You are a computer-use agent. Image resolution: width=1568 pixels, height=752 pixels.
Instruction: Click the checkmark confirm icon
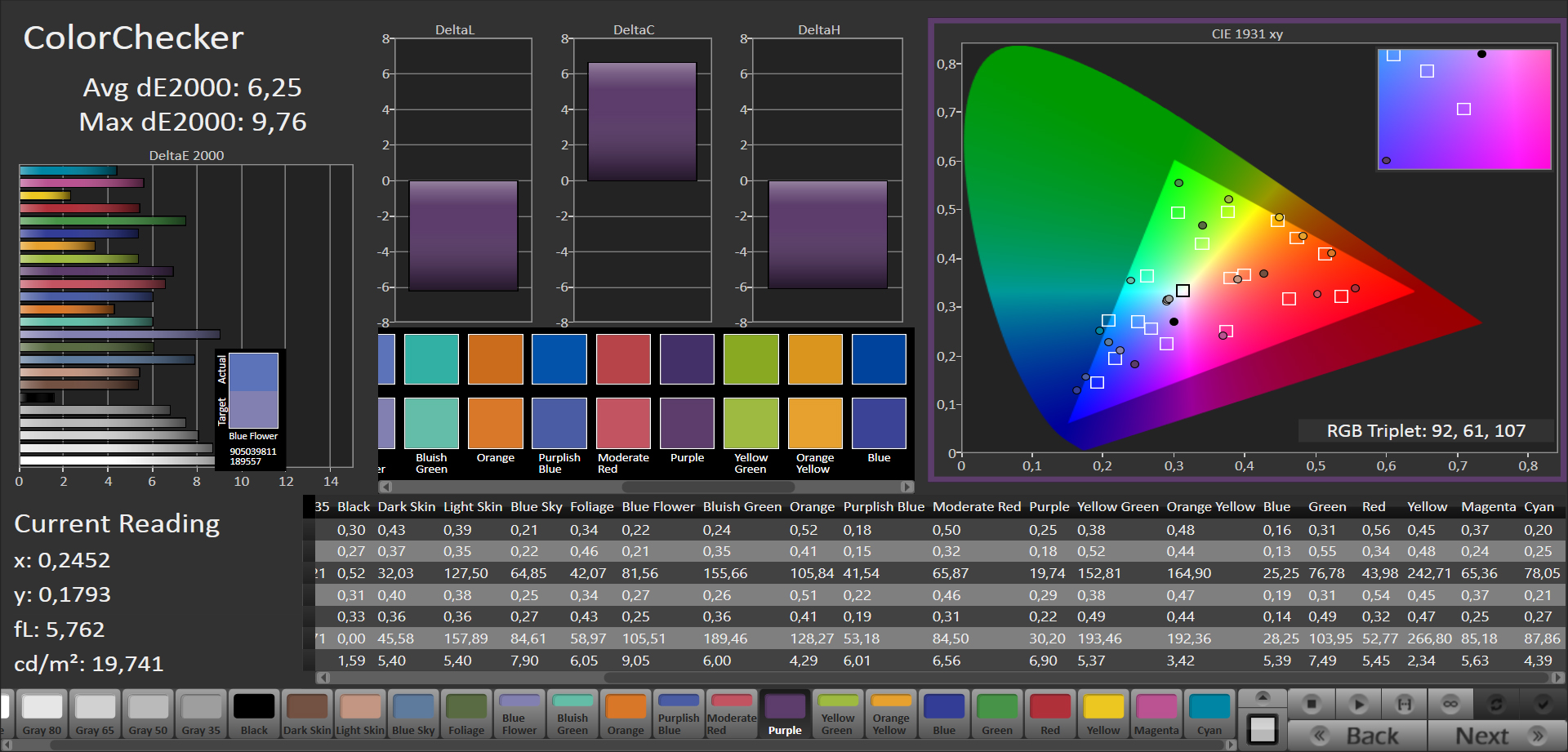tap(1543, 704)
